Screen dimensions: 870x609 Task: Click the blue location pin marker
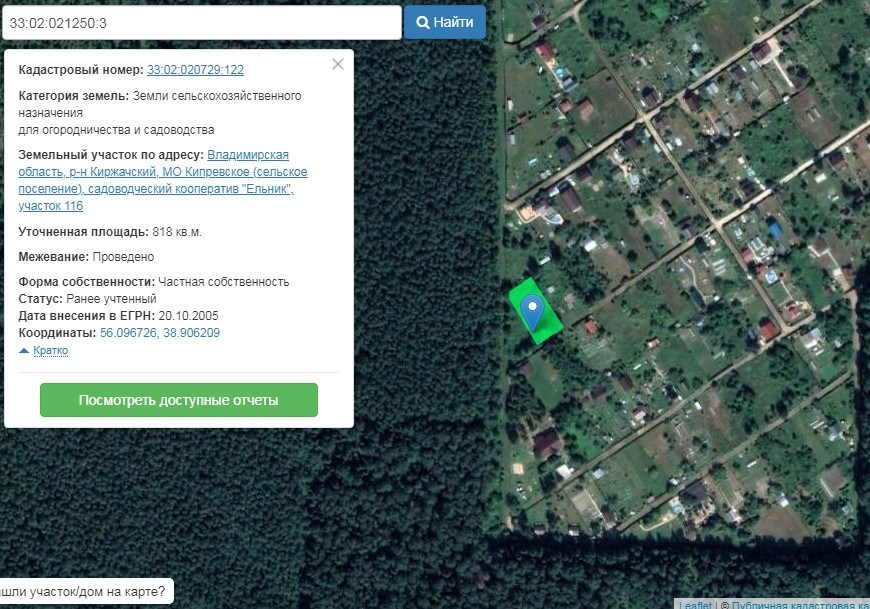point(534,312)
